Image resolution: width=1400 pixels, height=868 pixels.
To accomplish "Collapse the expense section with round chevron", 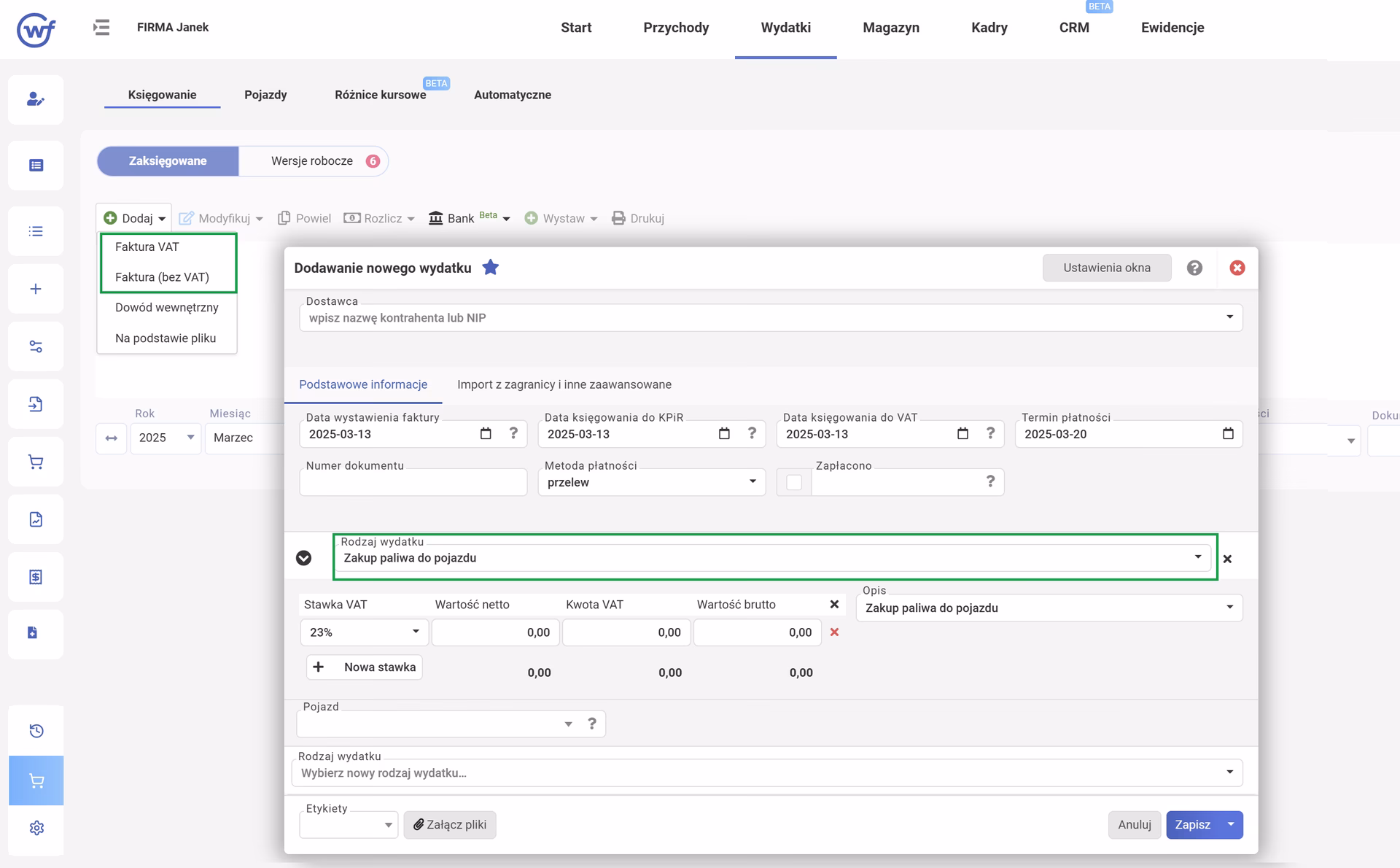I will point(304,558).
